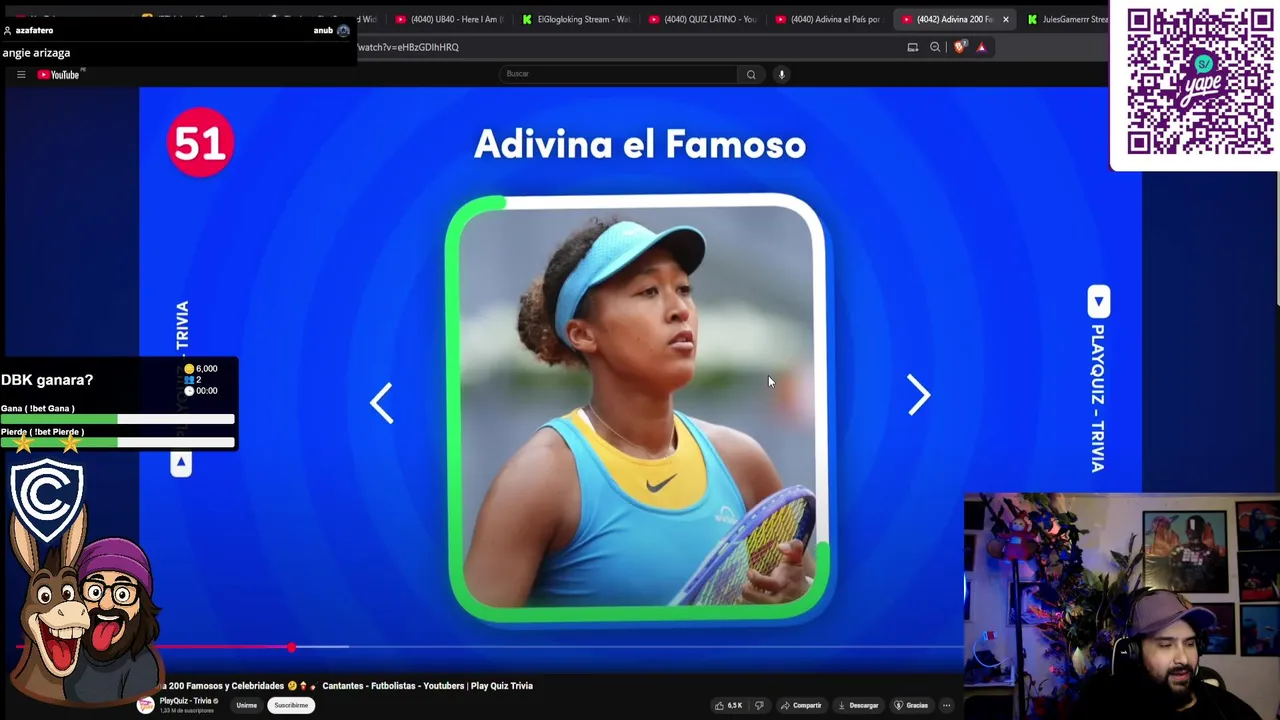Click the Adivina el Famoso heading
1280x720 pixels.
click(x=640, y=145)
